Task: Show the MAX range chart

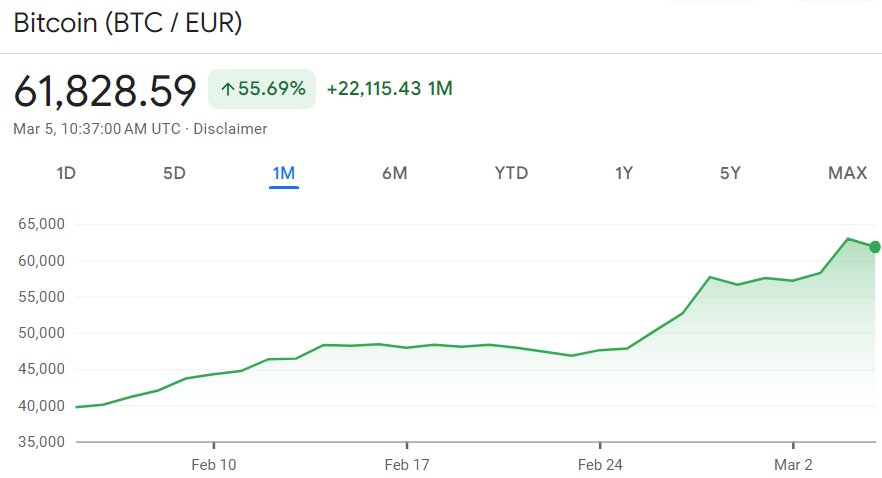Action: coord(848,173)
